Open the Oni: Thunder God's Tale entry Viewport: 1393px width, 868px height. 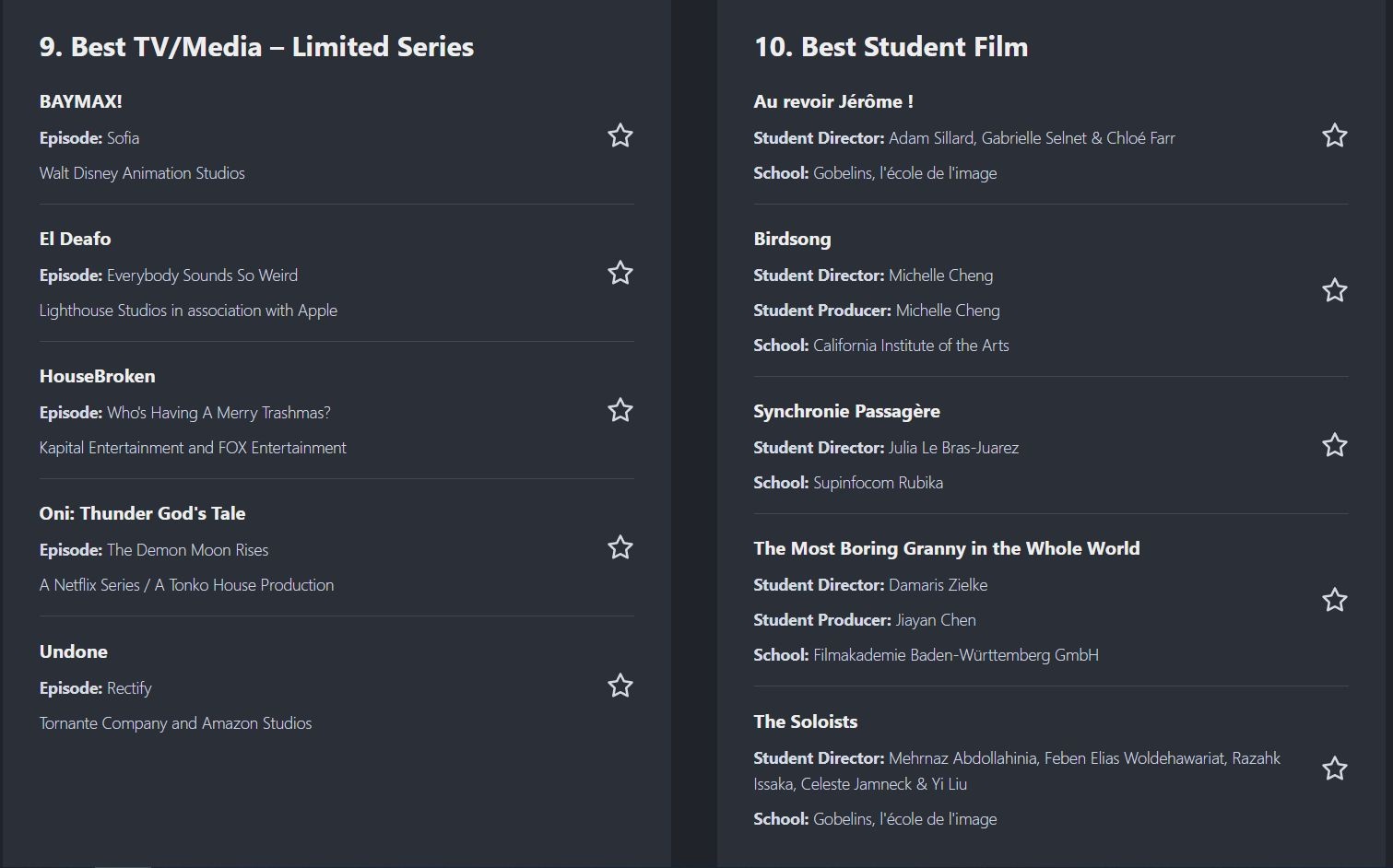coord(142,513)
